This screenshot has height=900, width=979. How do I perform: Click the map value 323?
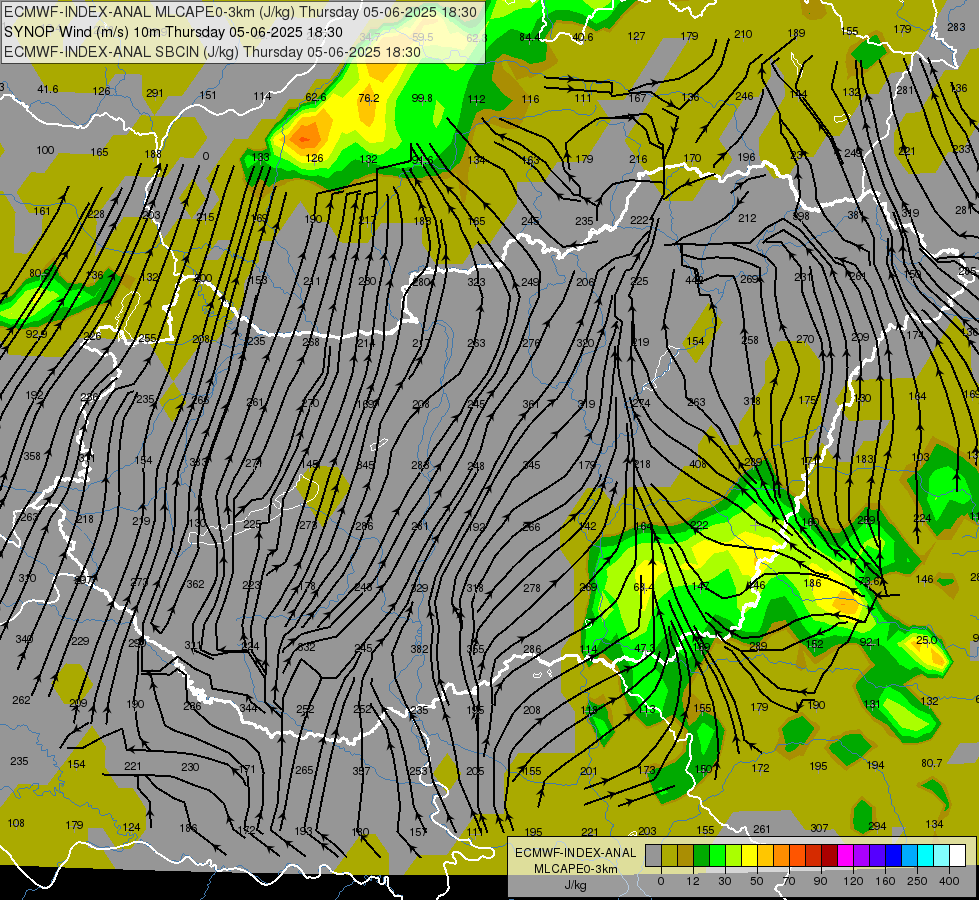[476, 282]
